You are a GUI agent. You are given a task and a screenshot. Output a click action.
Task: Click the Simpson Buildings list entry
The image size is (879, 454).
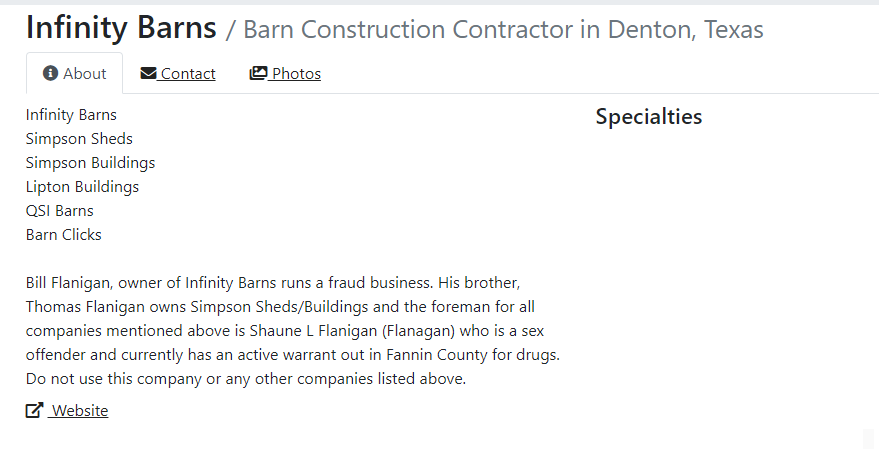90,163
